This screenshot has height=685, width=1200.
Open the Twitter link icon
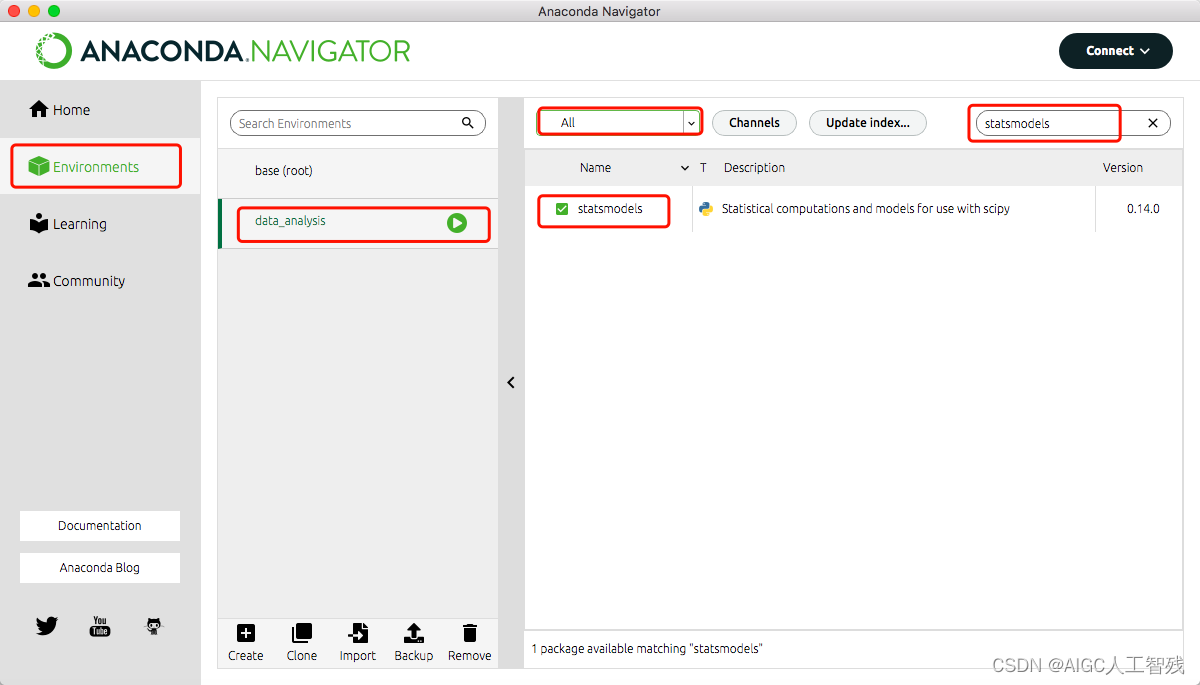pos(47,626)
